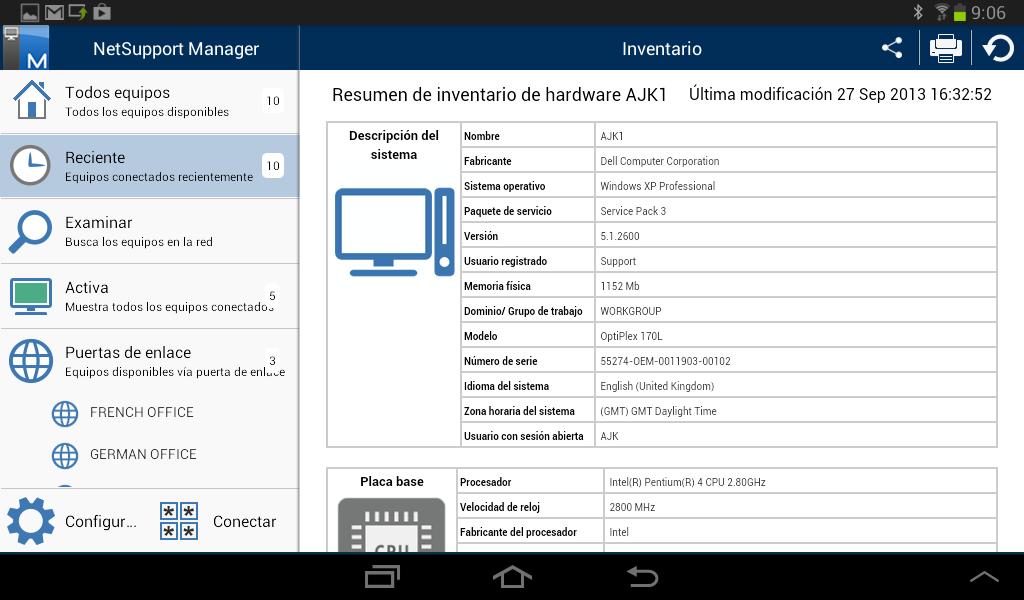The height and width of the screenshot is (600, 1024).
Task: Select '1152 Mb' memory value
Action: [x=620, y=286]
